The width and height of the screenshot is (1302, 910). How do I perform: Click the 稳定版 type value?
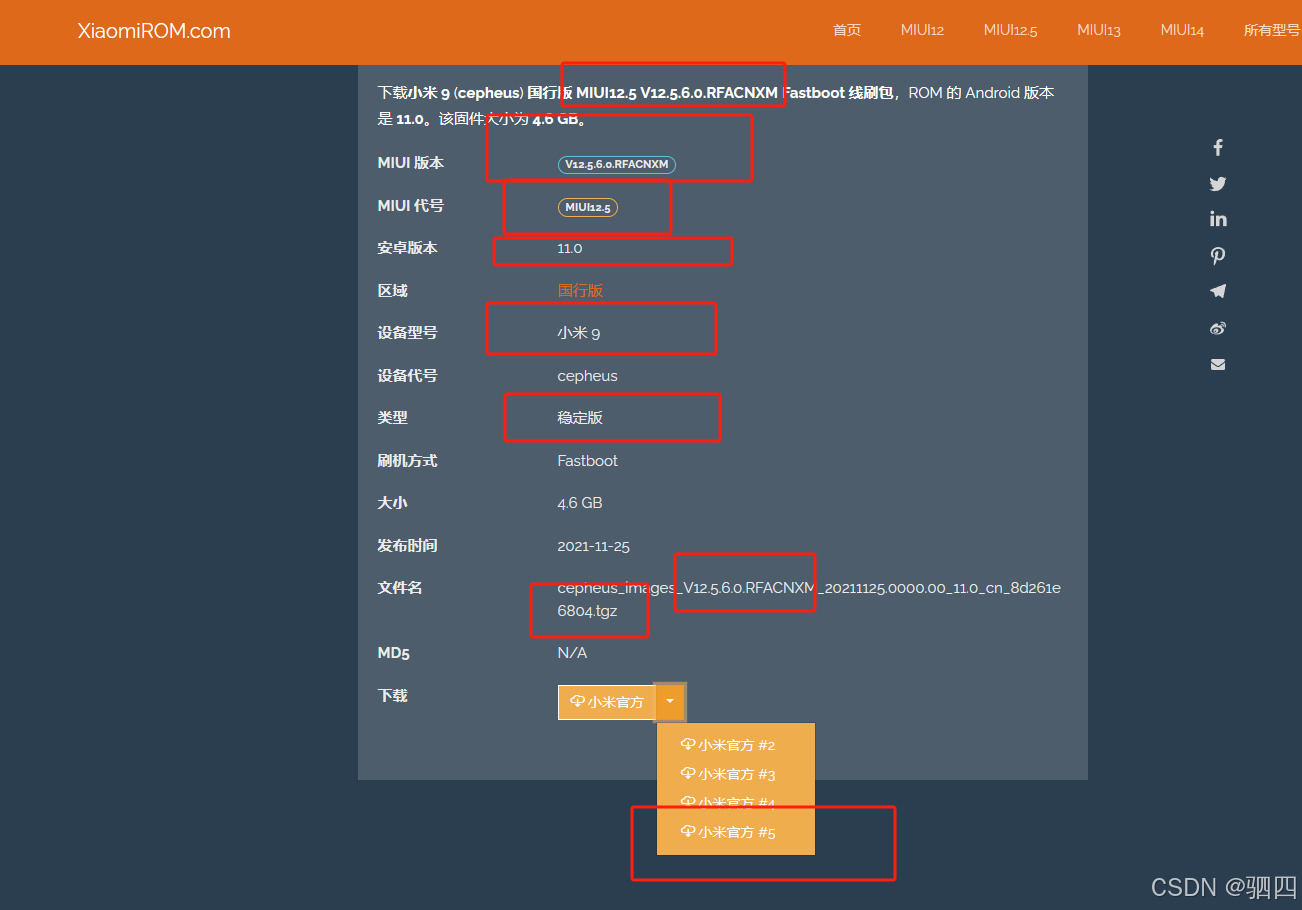click(580, 418)
